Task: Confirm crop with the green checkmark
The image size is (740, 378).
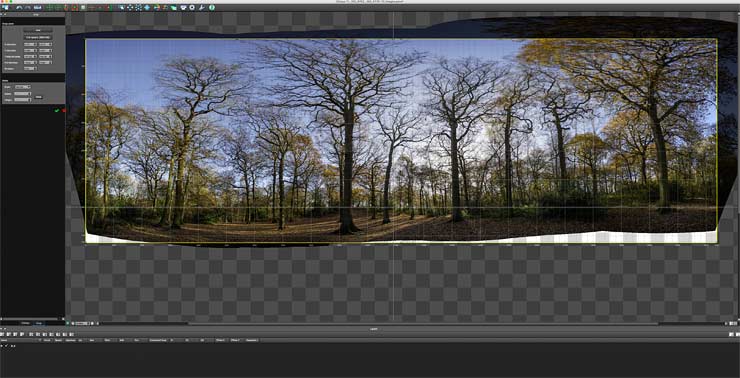Action: 57,110
